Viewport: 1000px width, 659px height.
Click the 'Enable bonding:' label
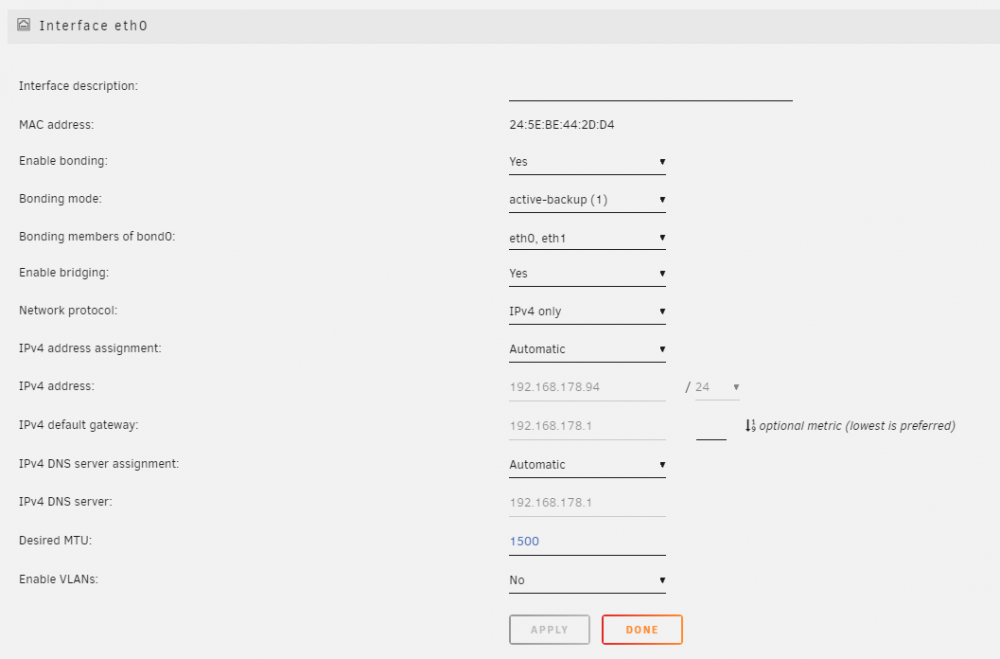pyautogui.click(x=63, y=161)
